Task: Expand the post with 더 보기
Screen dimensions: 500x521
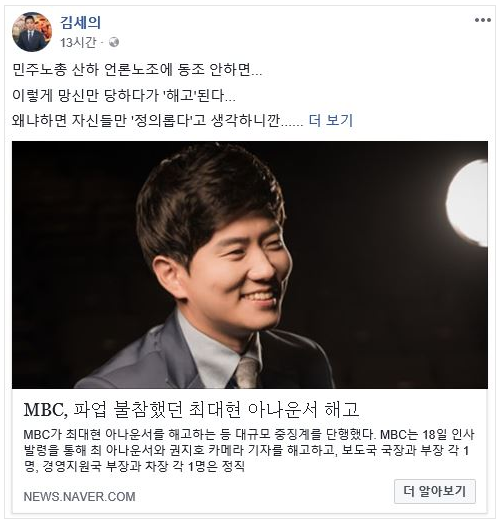Action: coord(331,120)
